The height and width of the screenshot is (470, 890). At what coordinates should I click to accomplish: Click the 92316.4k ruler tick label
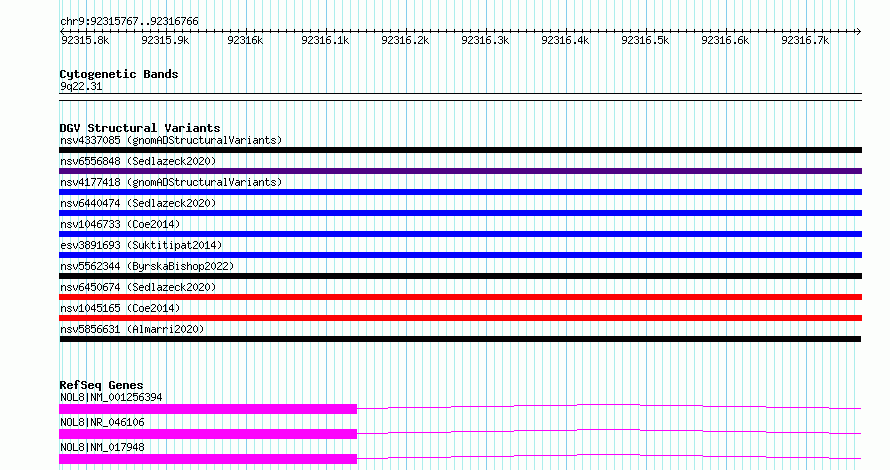[x=565, y=41]
